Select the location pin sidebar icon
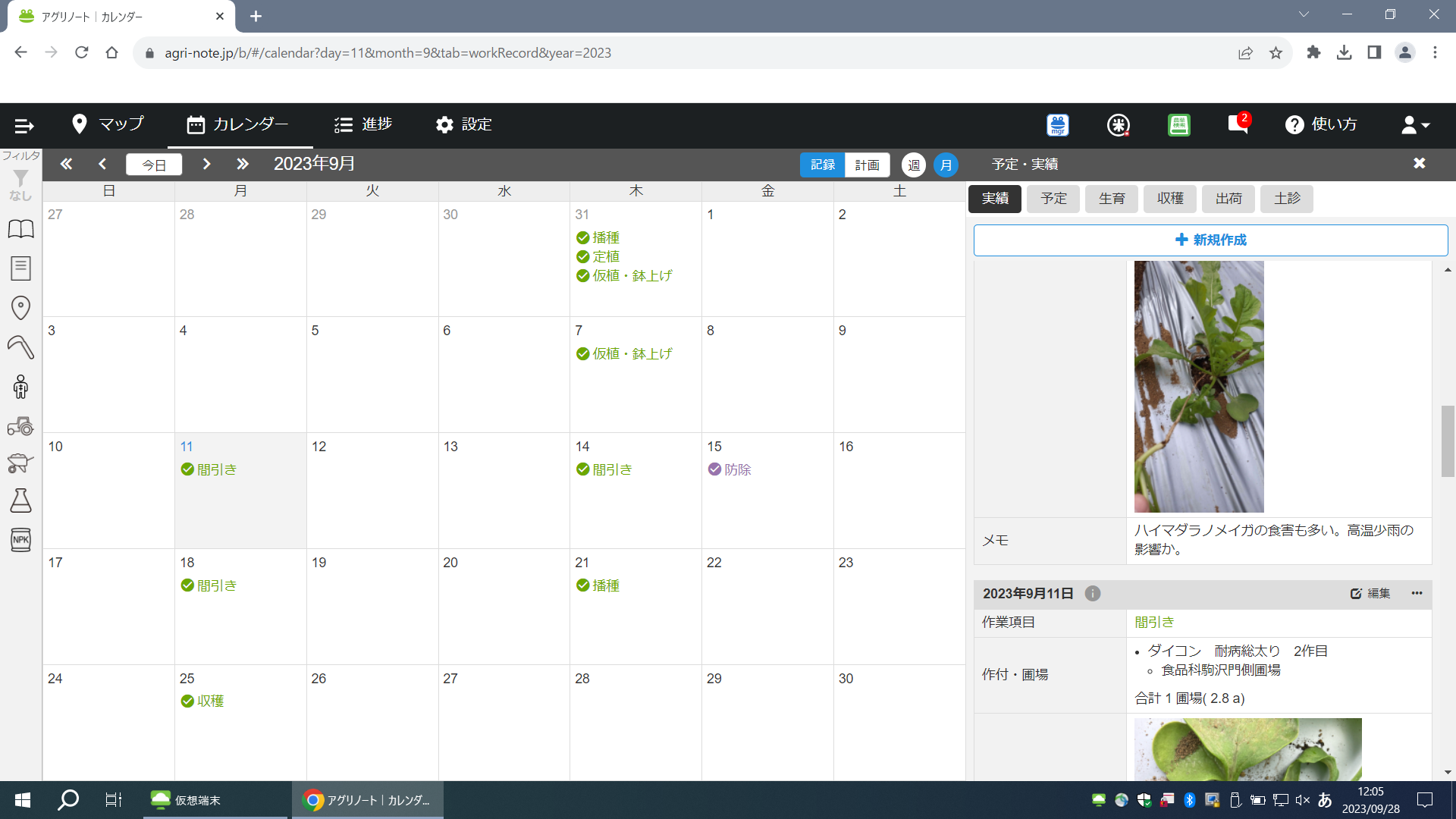This screenshot has width=1456, height=819. click(20, 307)
